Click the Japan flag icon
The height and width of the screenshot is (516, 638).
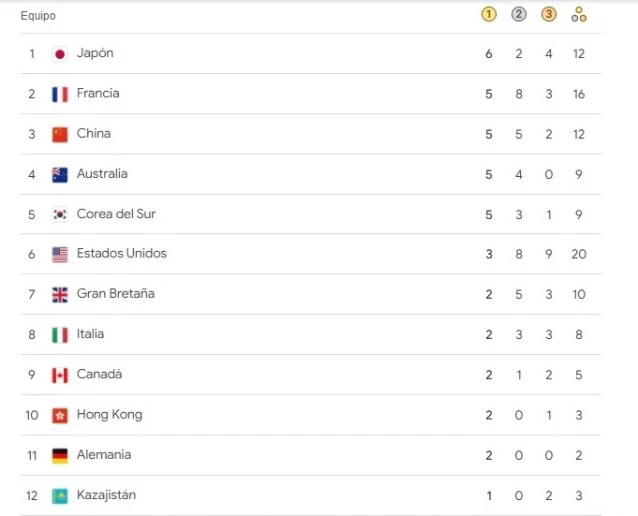pos(60,54)
